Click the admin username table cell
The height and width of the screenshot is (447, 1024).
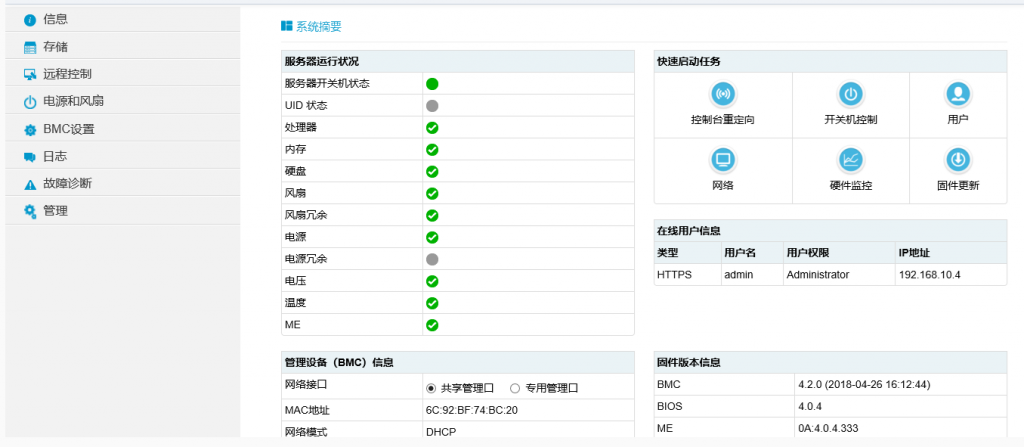coord(738,274)
